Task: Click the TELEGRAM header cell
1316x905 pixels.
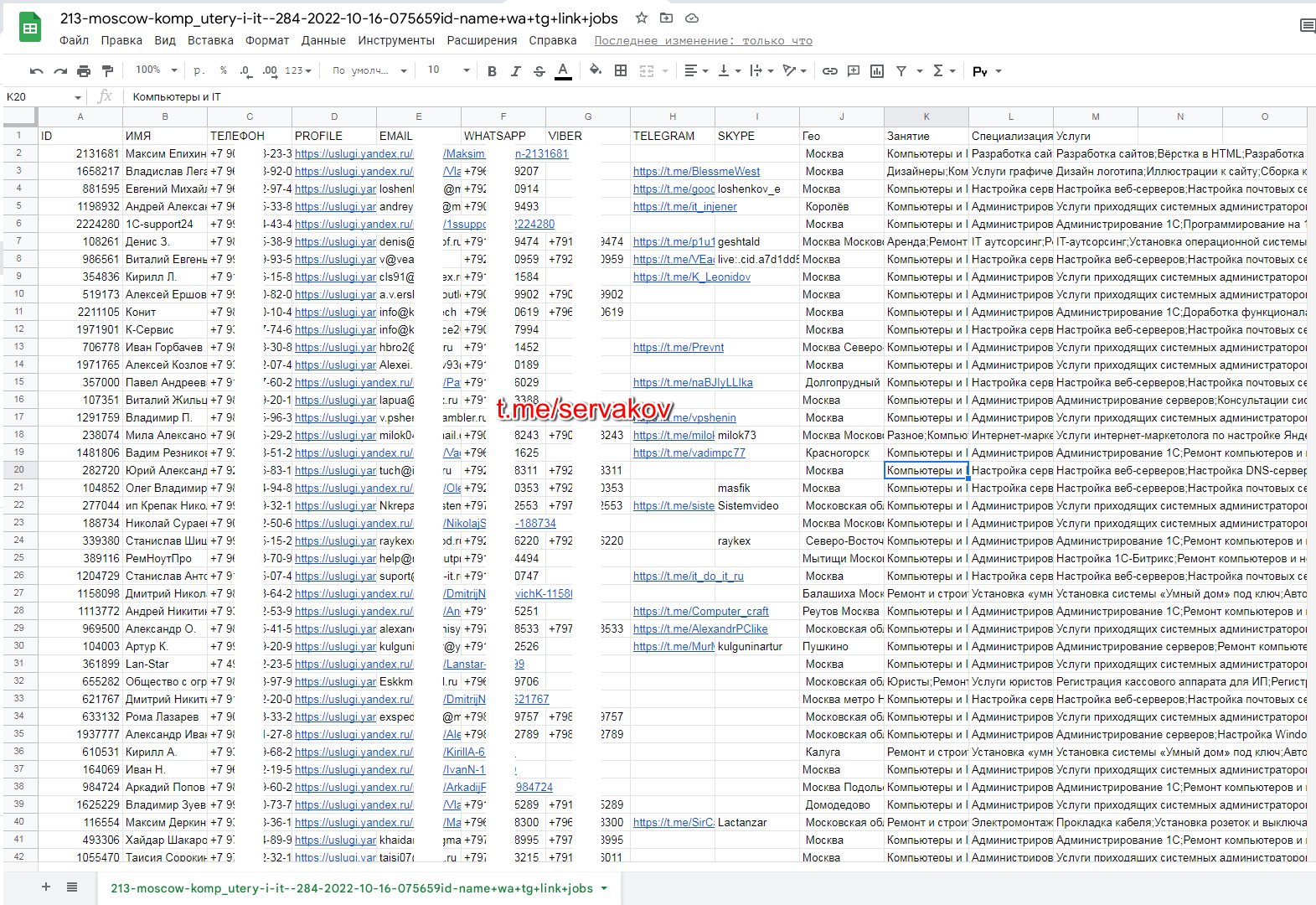Action: (x=673, y=136)
